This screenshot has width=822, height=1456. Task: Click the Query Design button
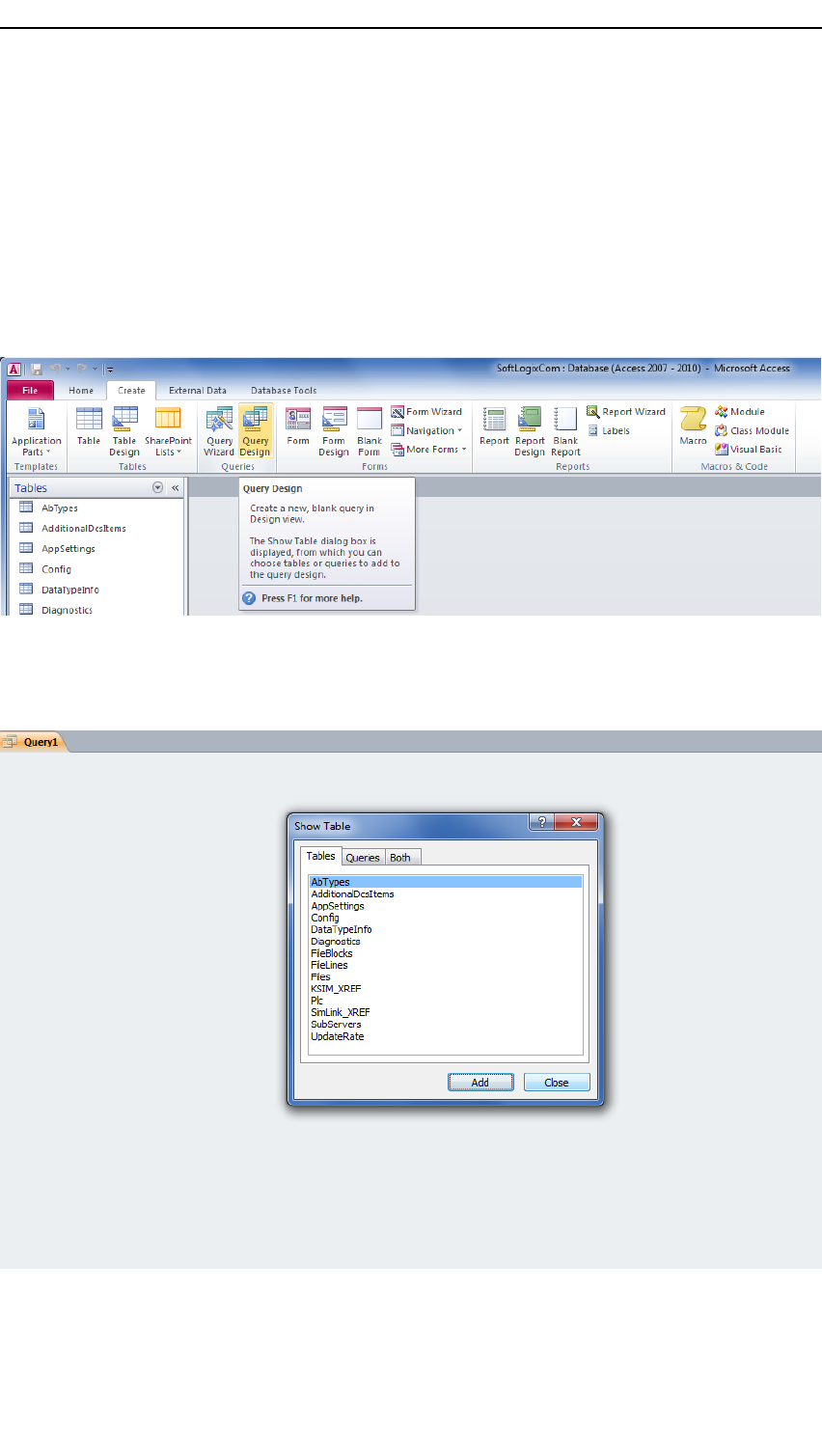point(256,431)
